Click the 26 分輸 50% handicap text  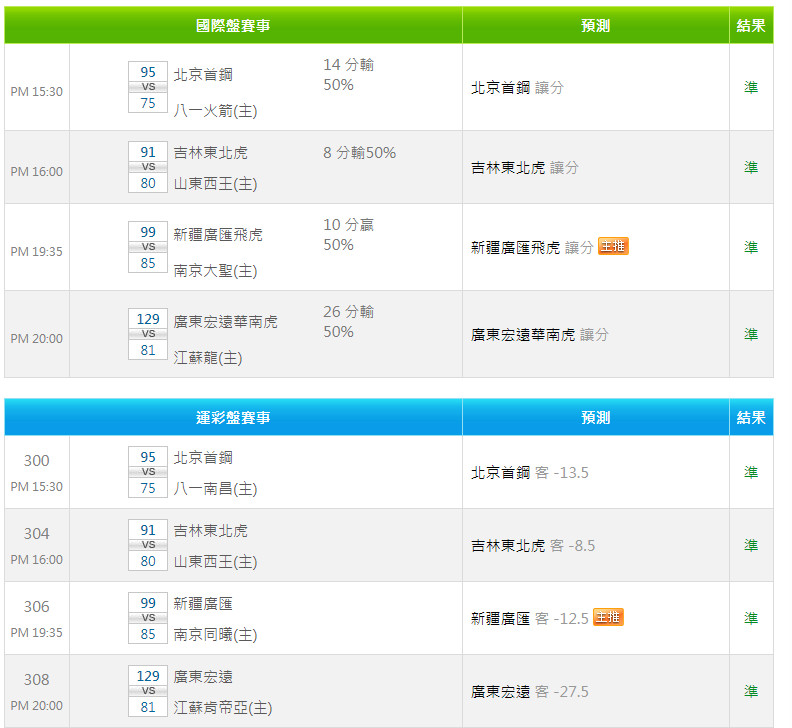[x=349, y=322]
